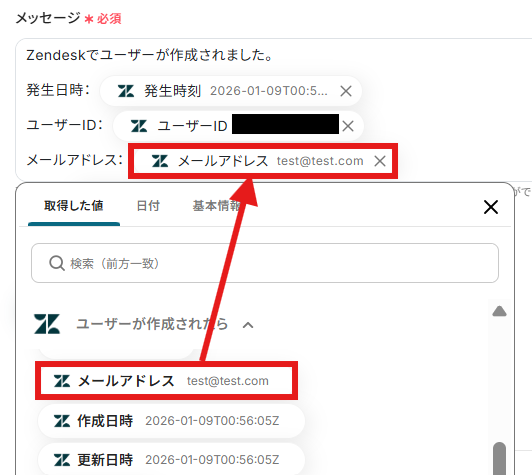Screen dimensions: 532x475
Task: Click the メールアドレス value chip in message
Action: point(263,161)
